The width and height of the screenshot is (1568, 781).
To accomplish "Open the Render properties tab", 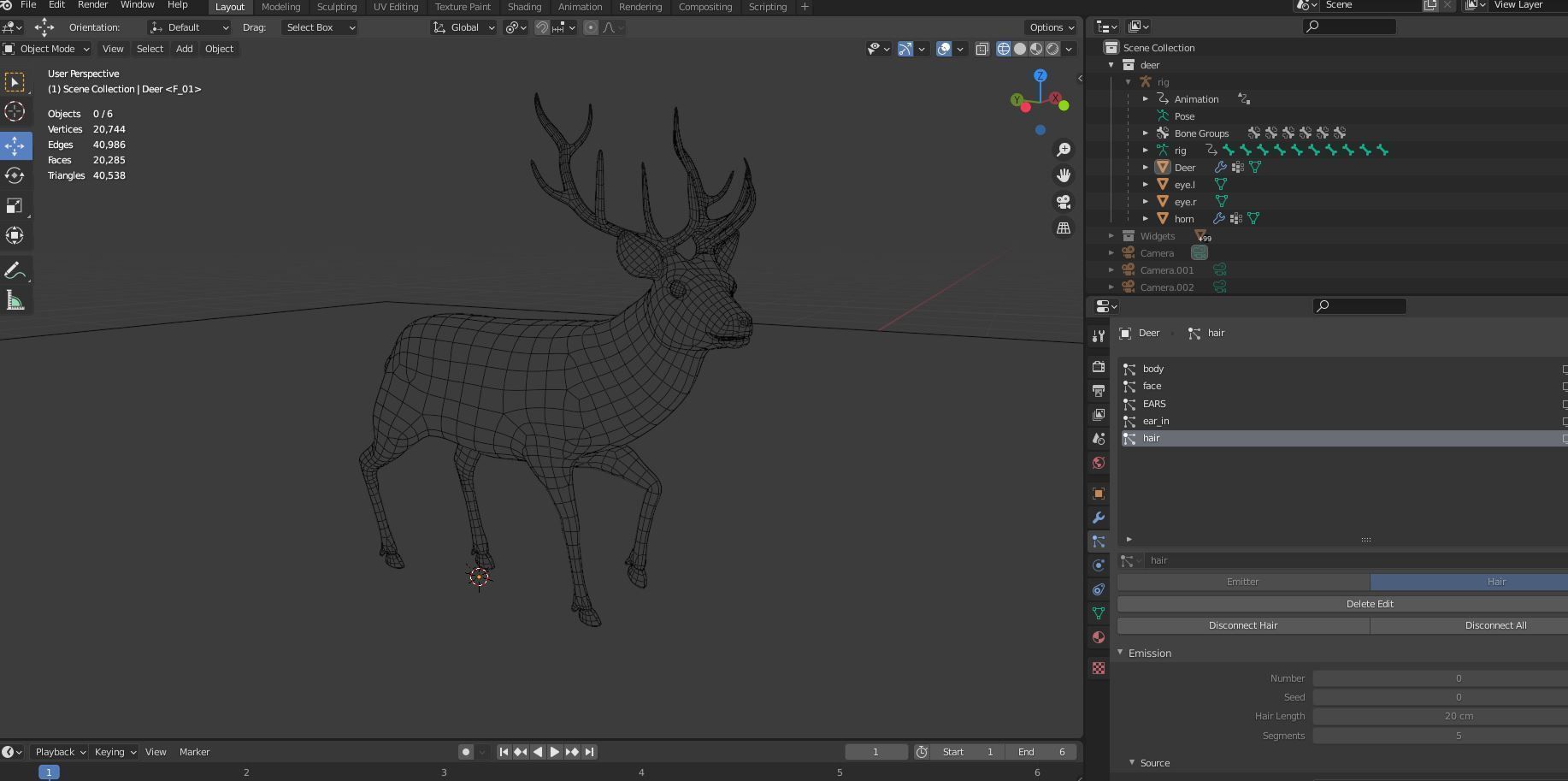I will [x=1099, y=367].
